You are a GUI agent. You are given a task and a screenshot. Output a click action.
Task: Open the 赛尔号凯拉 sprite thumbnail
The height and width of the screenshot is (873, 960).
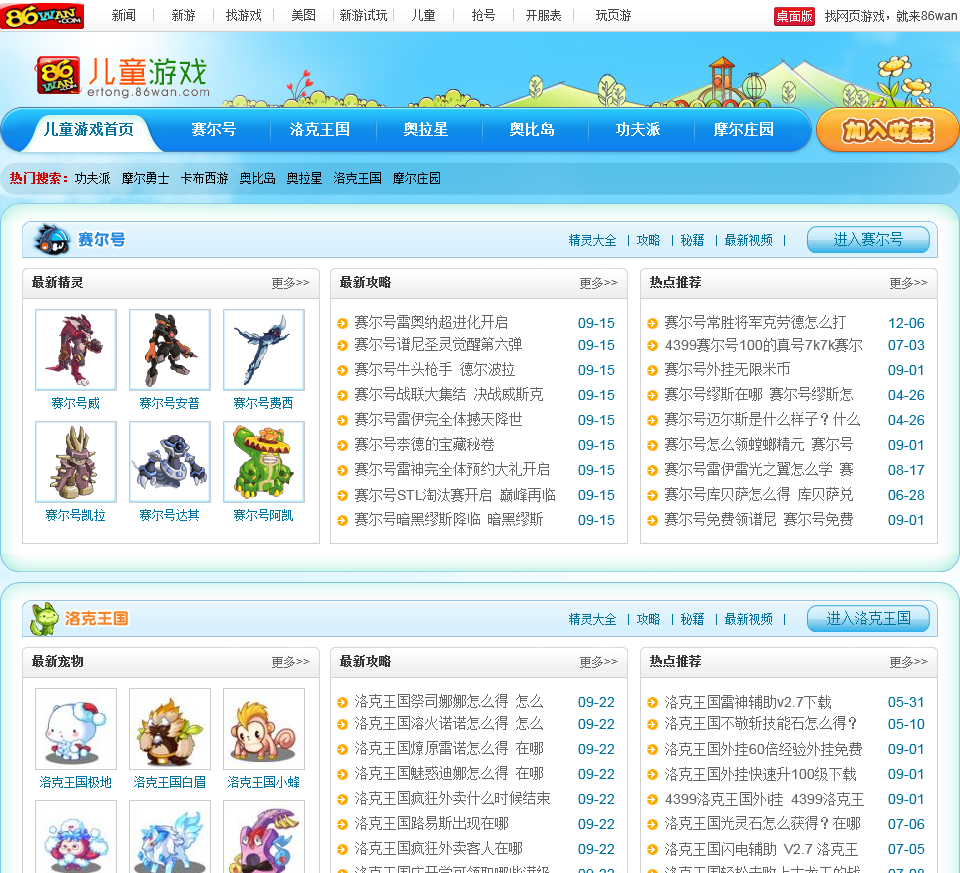(76, 462)
